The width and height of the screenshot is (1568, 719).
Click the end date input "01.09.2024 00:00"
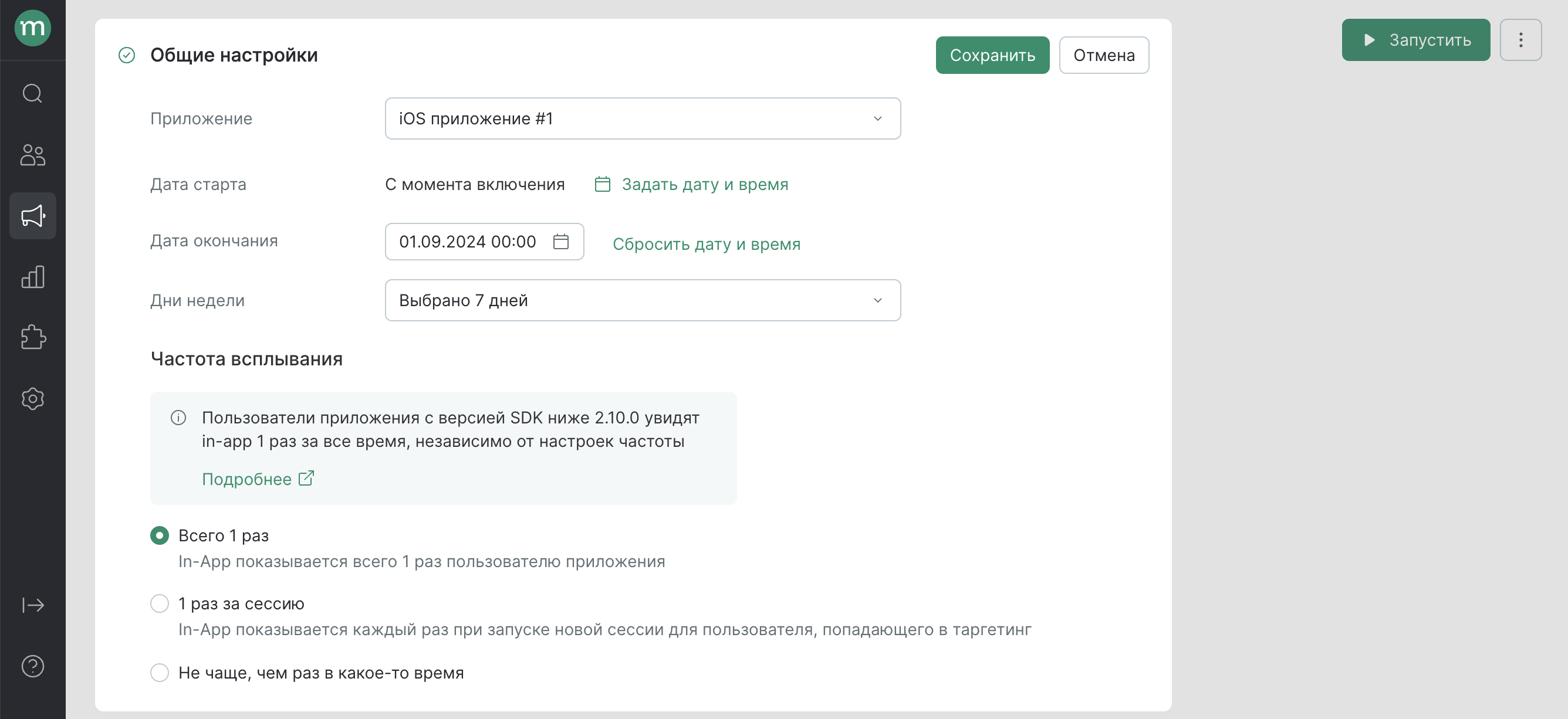[485, 242]
